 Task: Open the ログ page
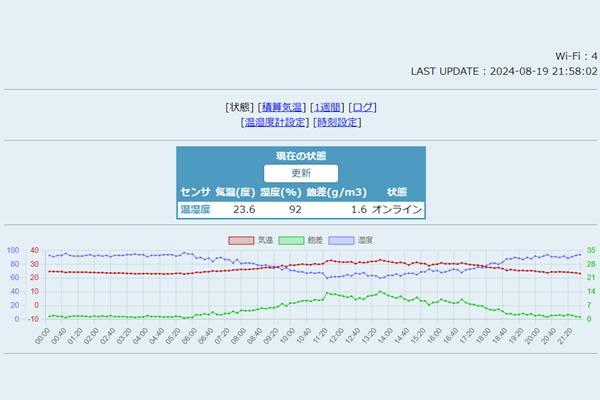362,107
